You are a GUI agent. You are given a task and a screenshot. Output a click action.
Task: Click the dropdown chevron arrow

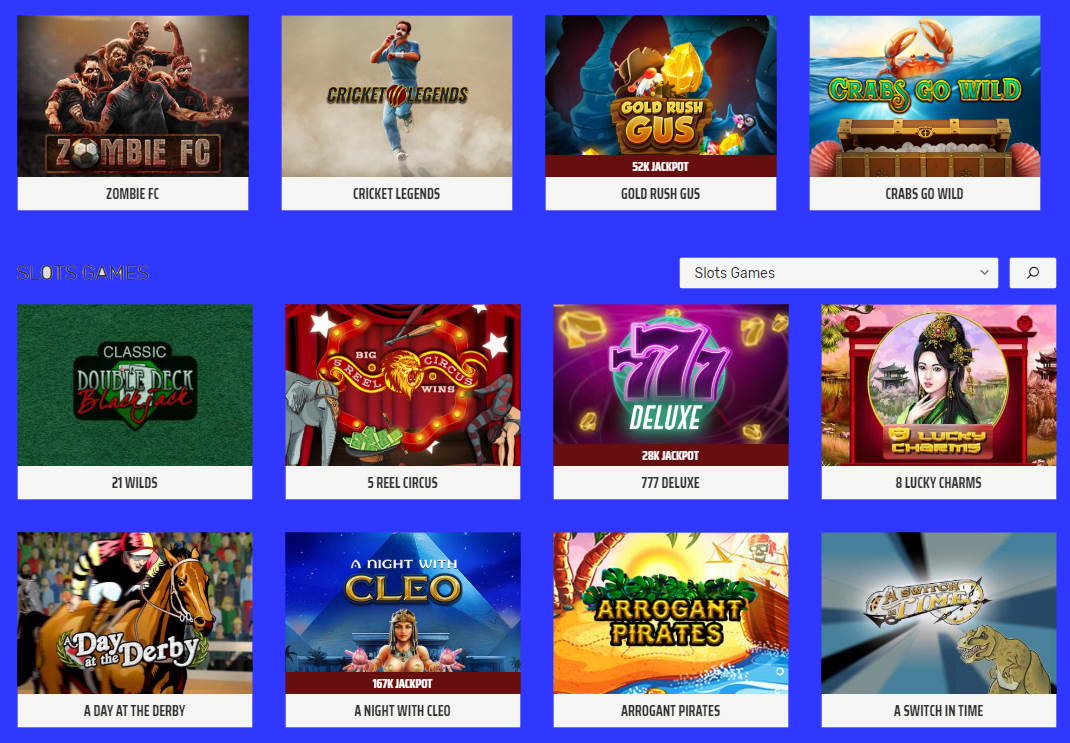[x=984, y=273]
